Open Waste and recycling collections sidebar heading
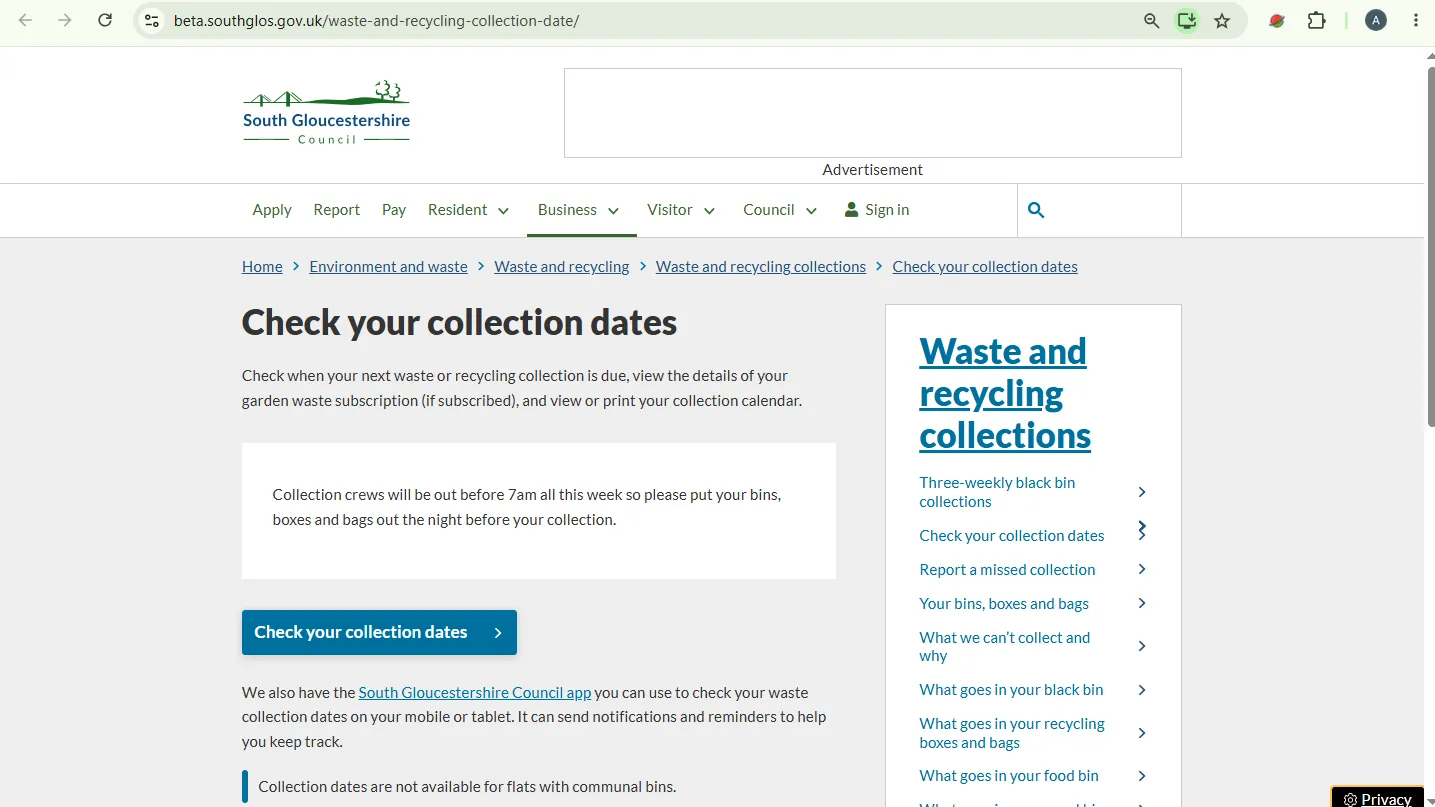Viewport: 1435px width, 807px height. point(1005,393)
